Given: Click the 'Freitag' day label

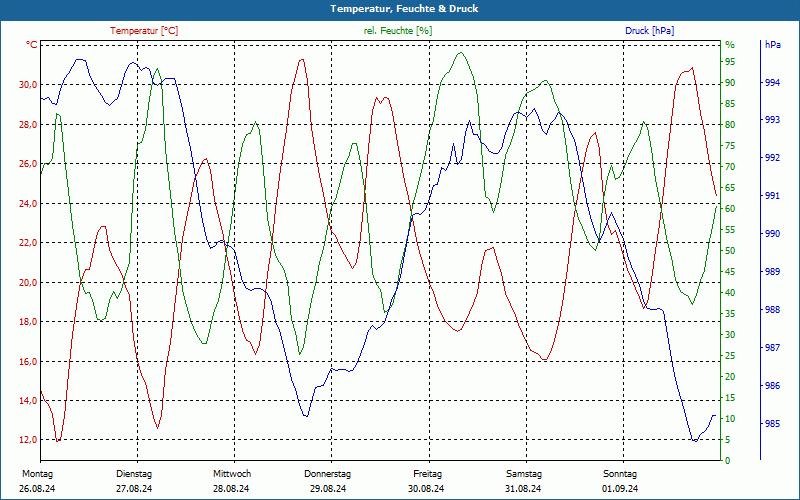Looking at the screenshot, I should pos(428,474).
